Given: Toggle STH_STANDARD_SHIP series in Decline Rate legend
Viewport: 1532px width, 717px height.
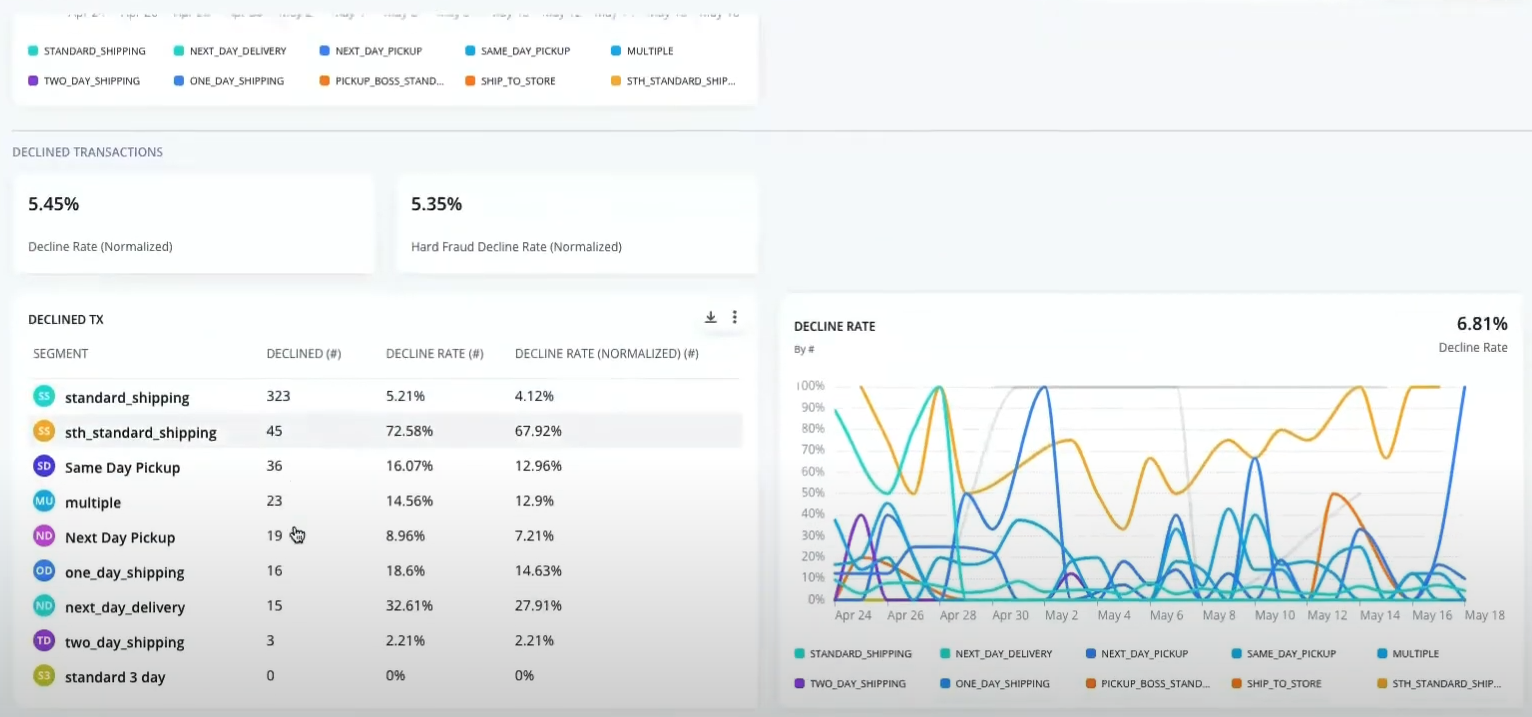Looking at the screenshot, I should click(x=1440, y=684).
